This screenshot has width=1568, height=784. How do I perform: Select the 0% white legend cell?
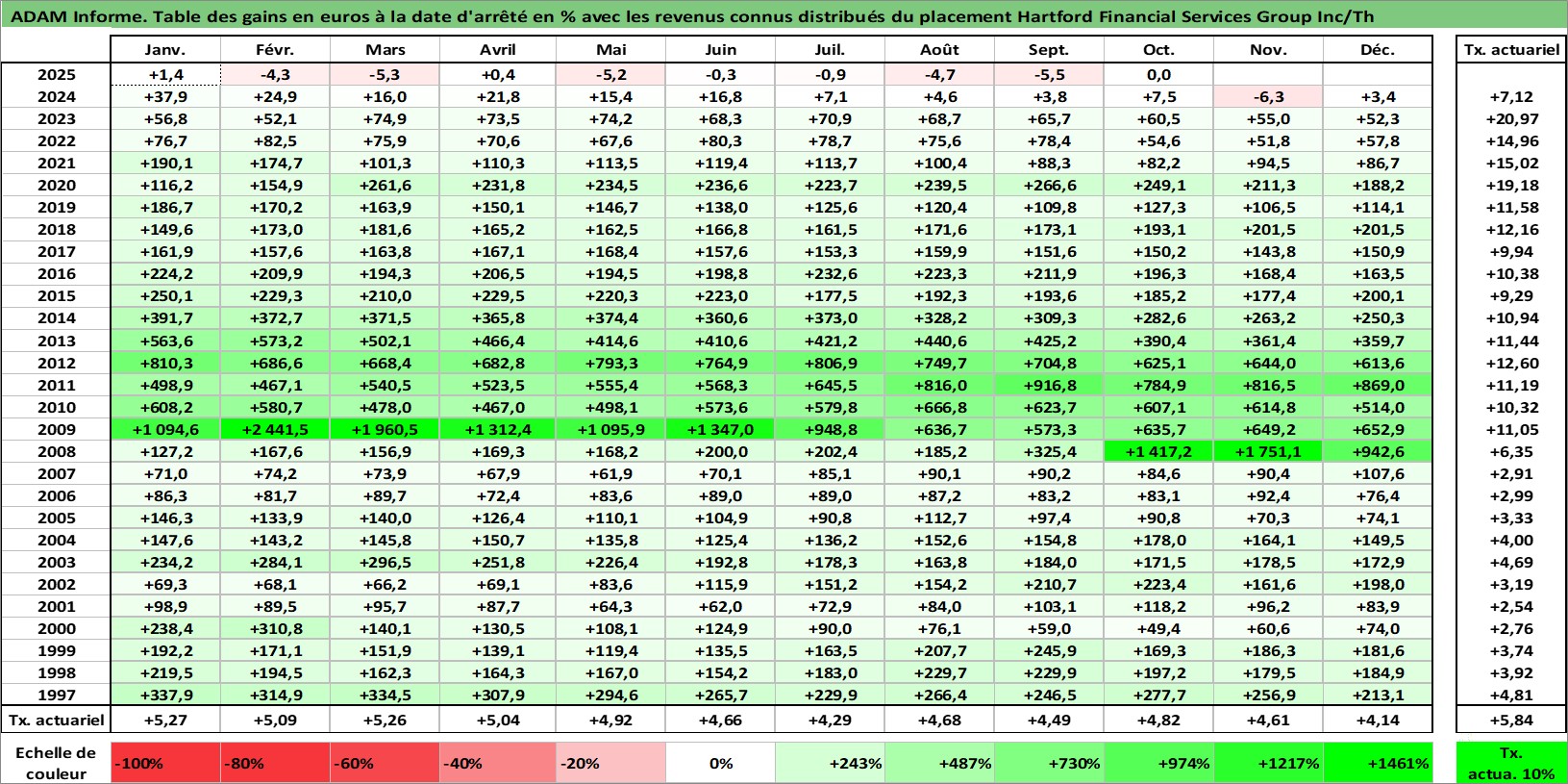[x=720, y=763]
